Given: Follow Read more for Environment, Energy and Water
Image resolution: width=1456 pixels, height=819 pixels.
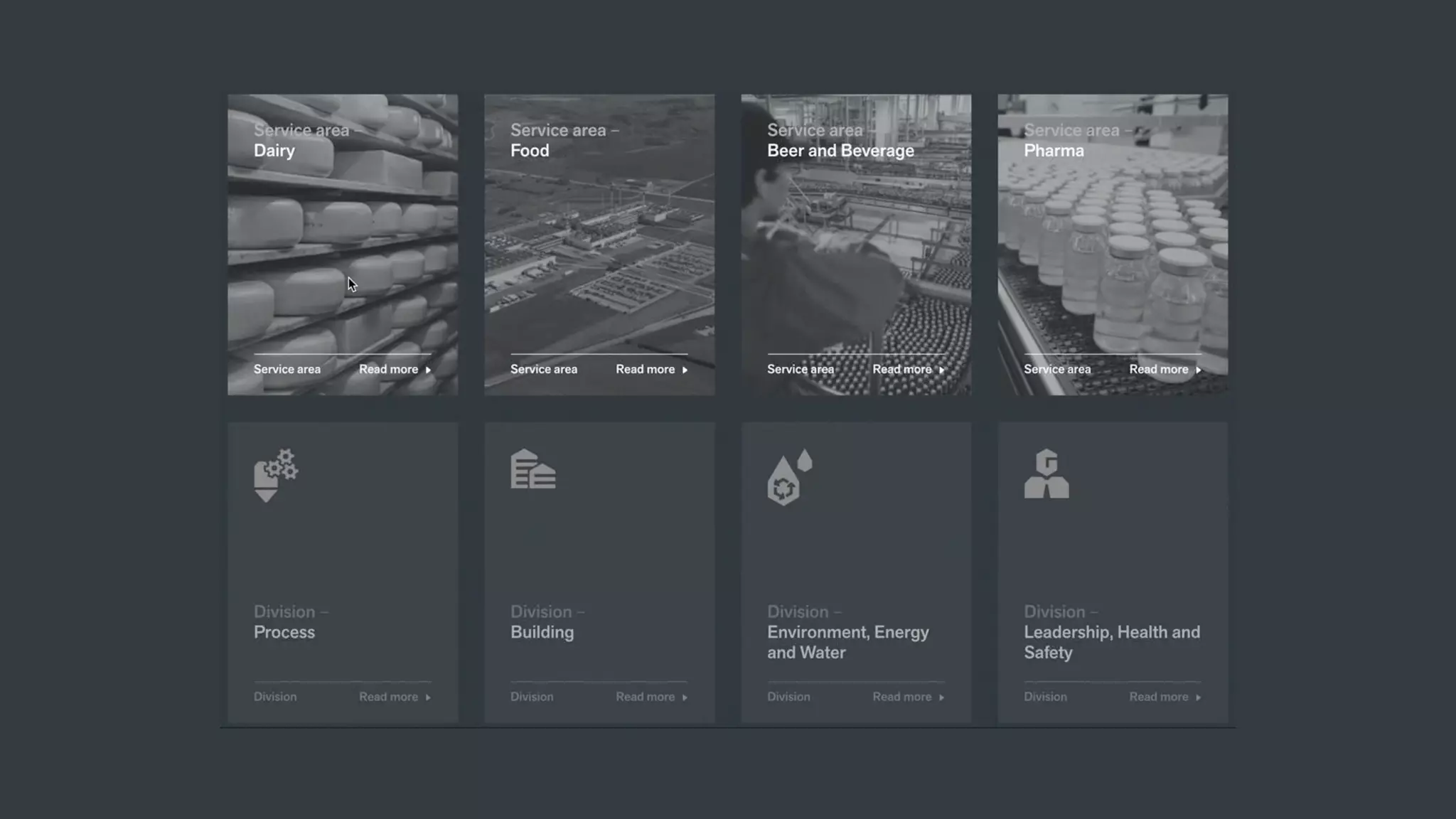Looking at the screenshot, I should pyautogui.click(x=901, y=697).
